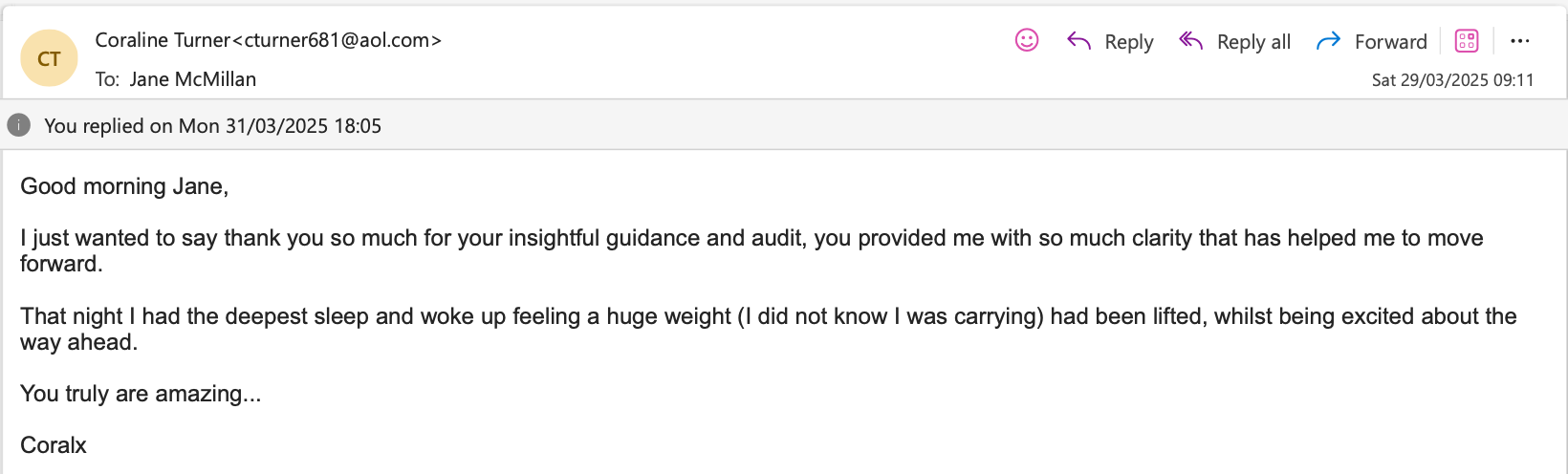Click the smiley face react icon

(1027, 40)
